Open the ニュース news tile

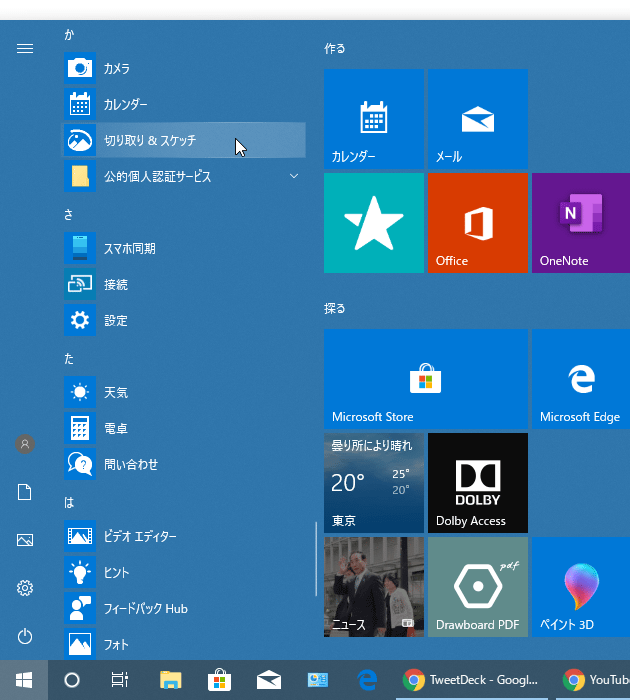click(x=374, y=587)
